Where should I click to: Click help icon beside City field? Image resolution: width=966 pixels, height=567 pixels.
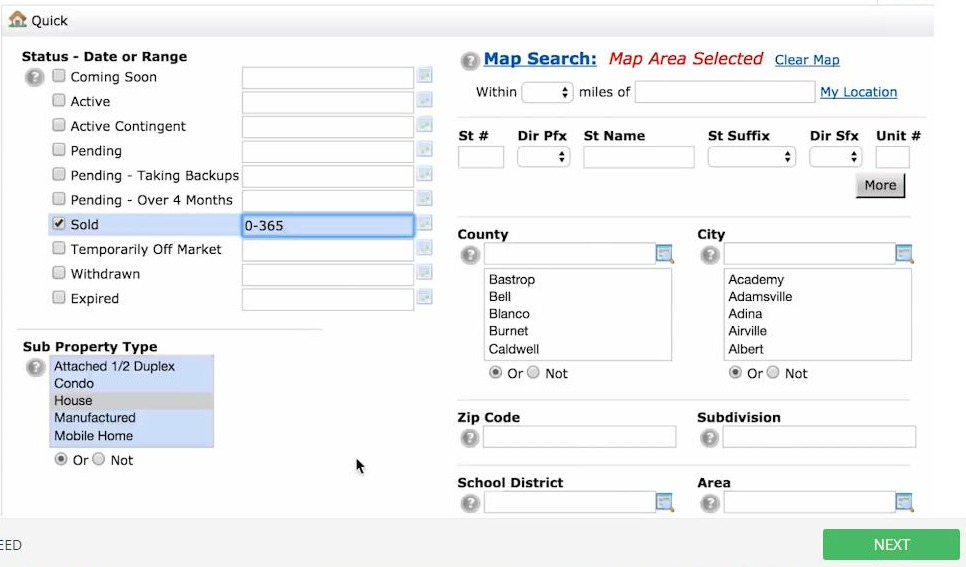click(710, 255)
